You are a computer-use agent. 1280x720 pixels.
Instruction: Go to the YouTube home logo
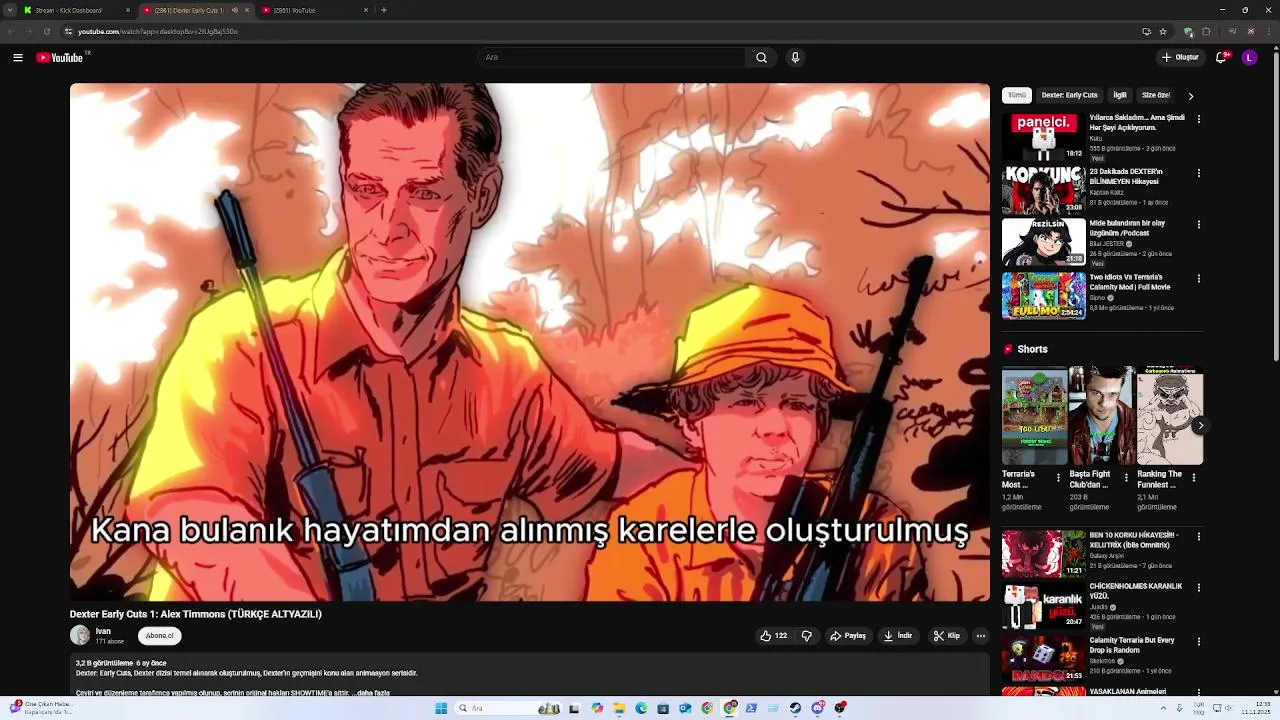(x=62, y=57)
